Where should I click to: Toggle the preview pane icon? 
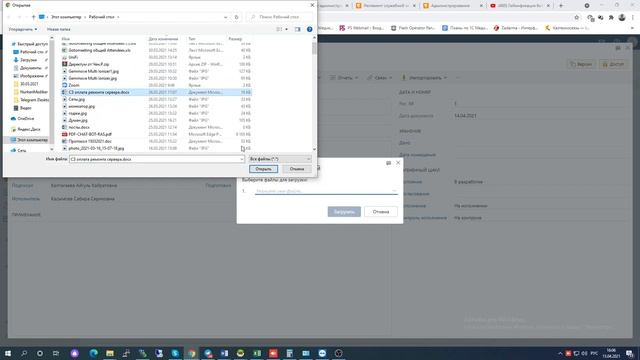[x=298, y=29]
